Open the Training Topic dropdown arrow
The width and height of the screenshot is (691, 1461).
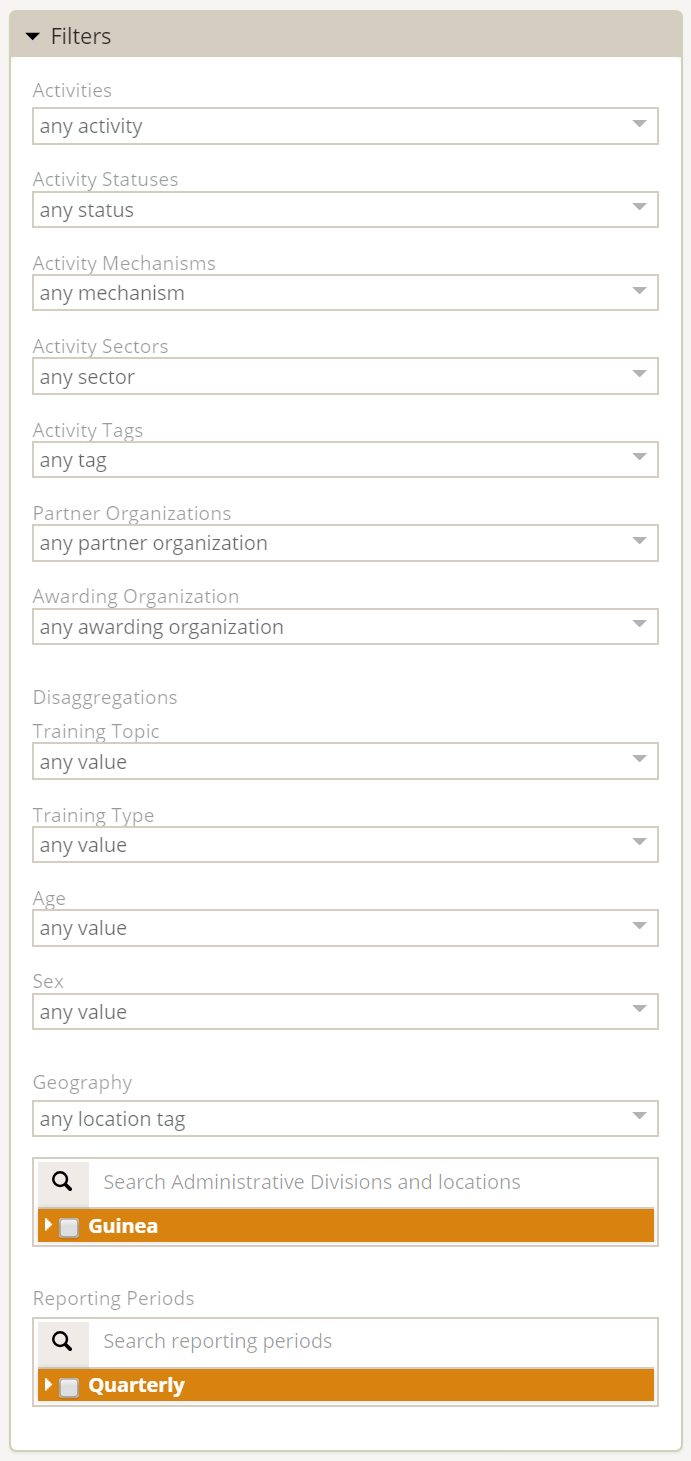(640, 761)
